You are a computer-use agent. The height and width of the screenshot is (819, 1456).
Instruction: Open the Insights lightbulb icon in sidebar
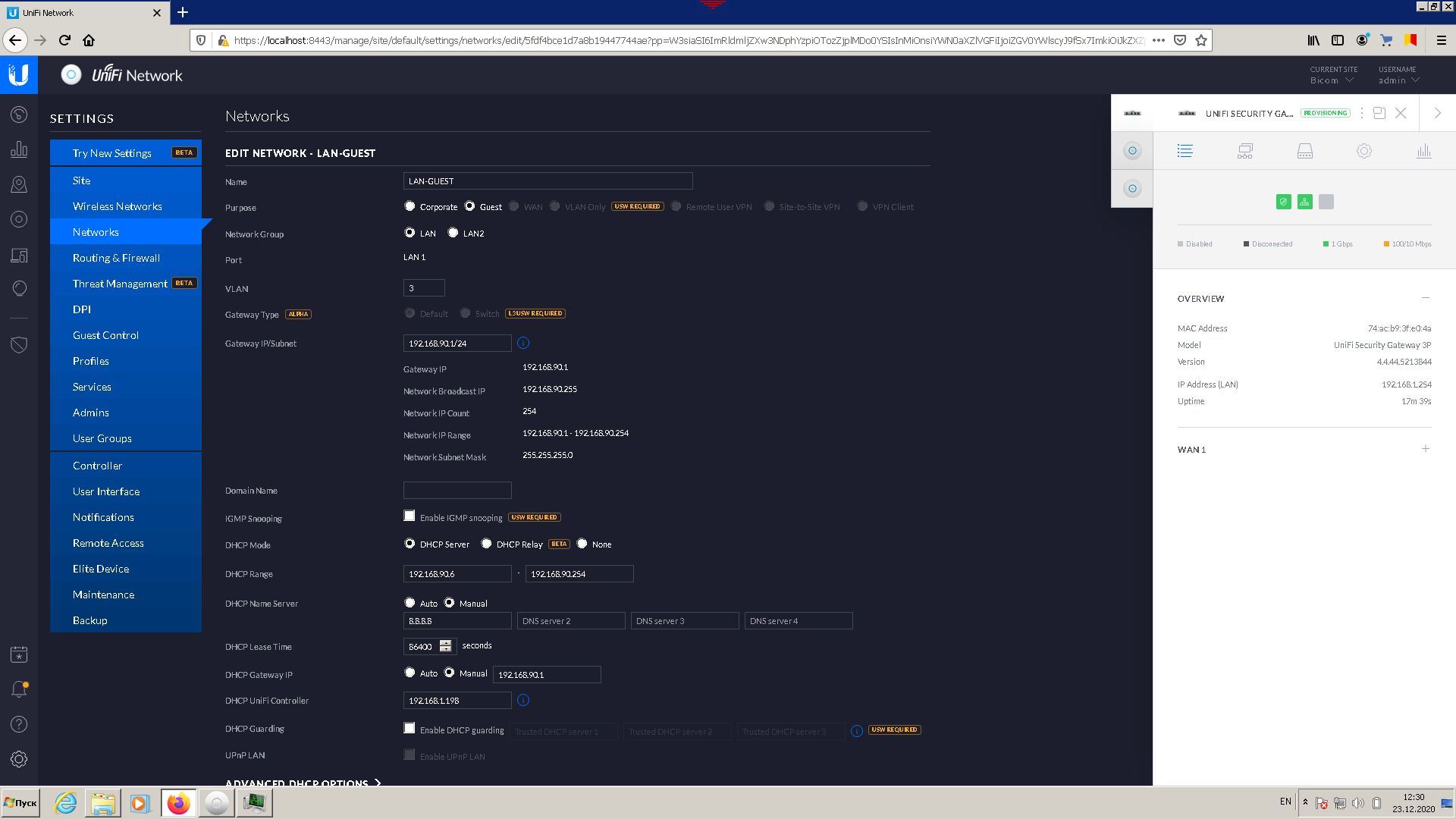pyautogui.click(x=19, y=289)
